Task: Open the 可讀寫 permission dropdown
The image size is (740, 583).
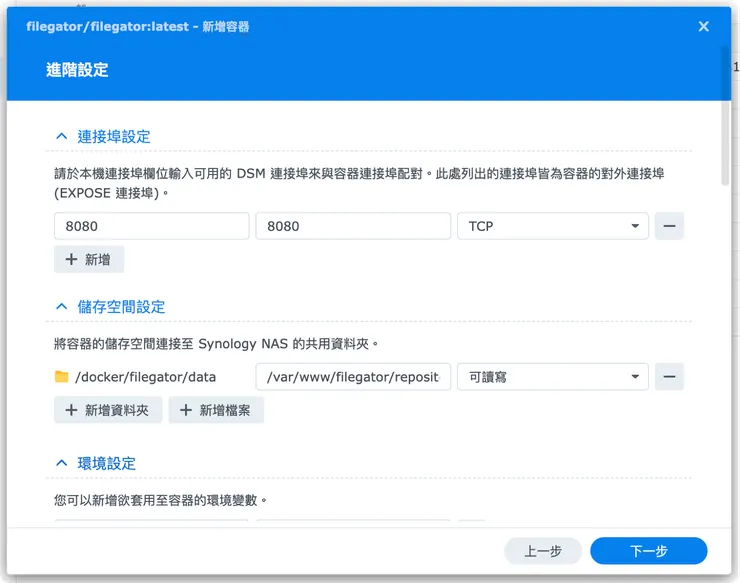Action: 553,377
